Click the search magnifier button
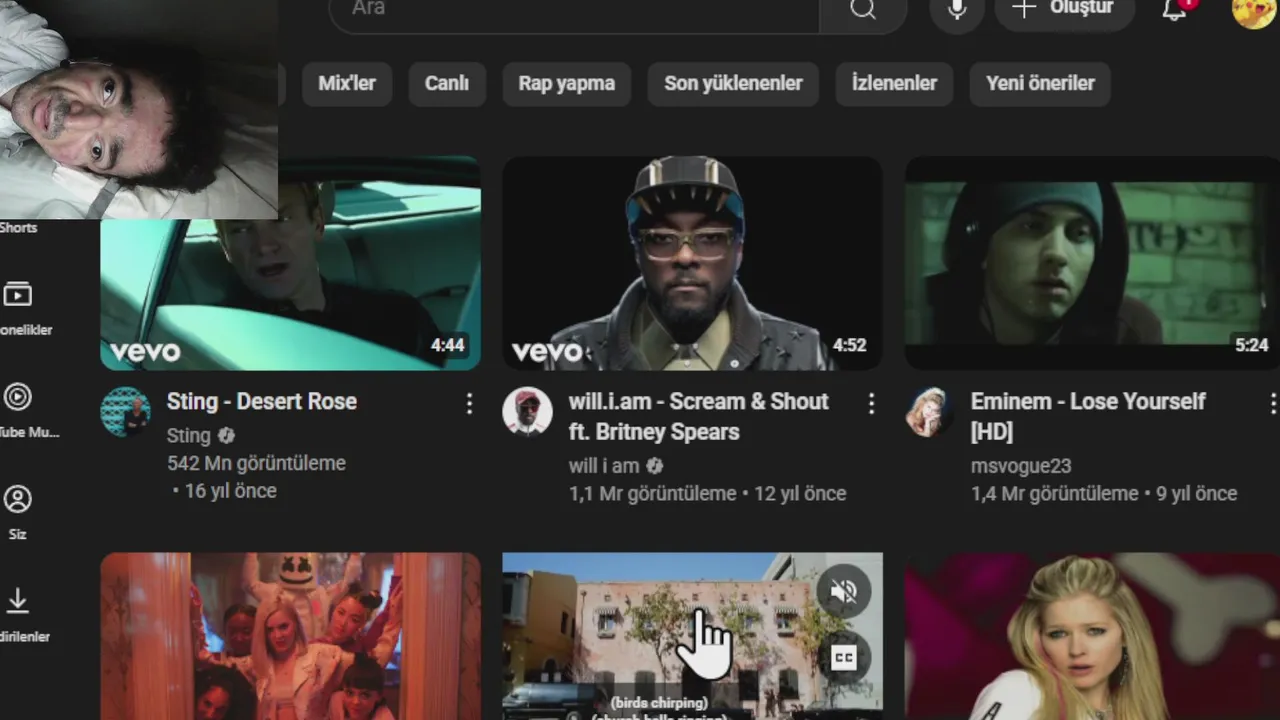This screenshot has height=720, width=1280. coord(863,10)
